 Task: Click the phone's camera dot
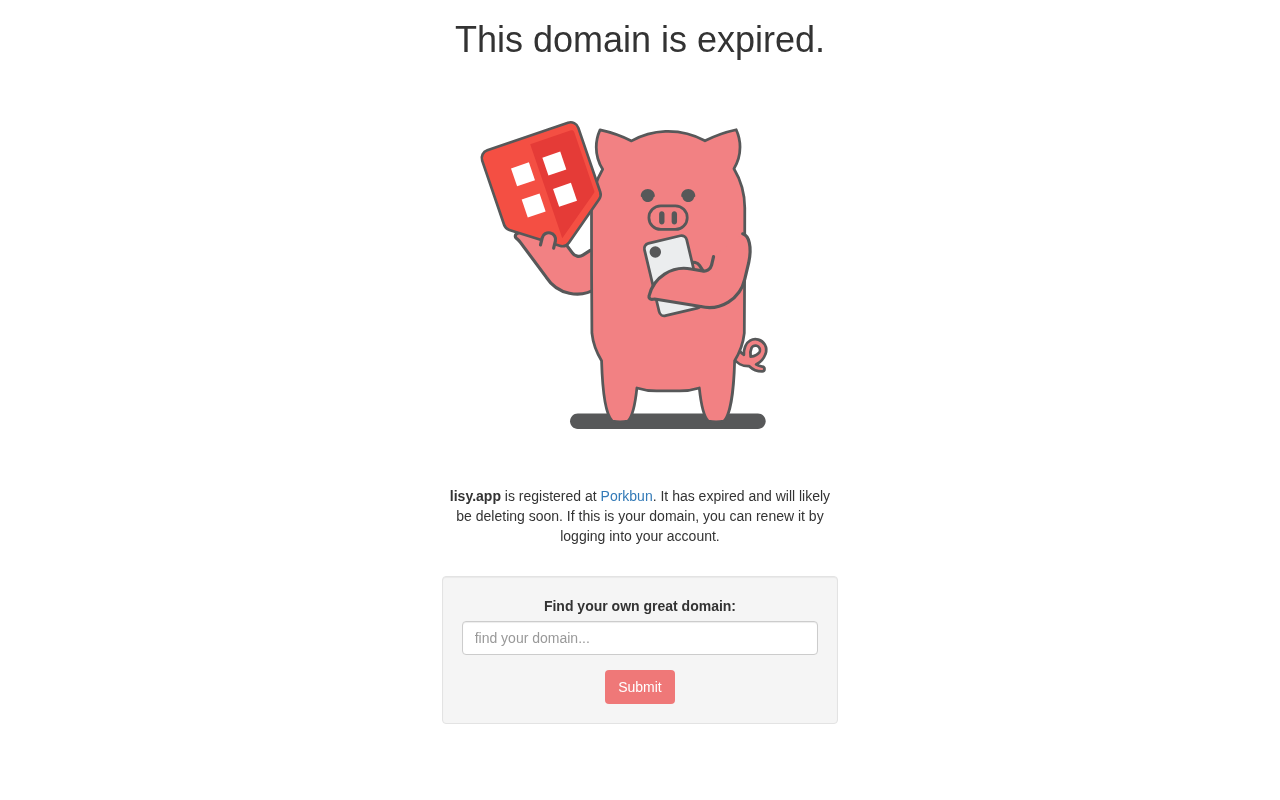(655, 252)
